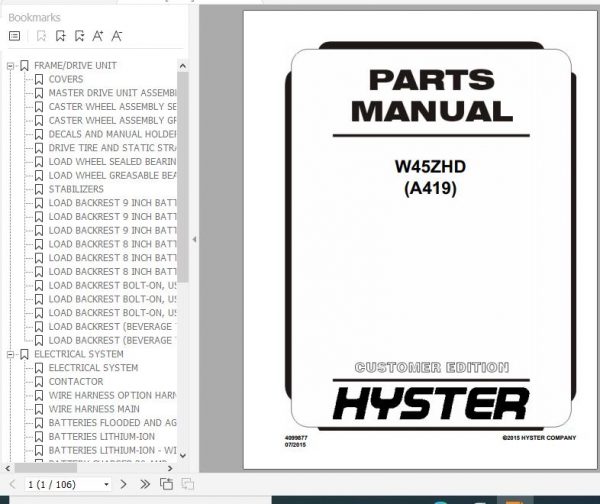
Task: Click the 4099877 part number text
Action: 296,438
